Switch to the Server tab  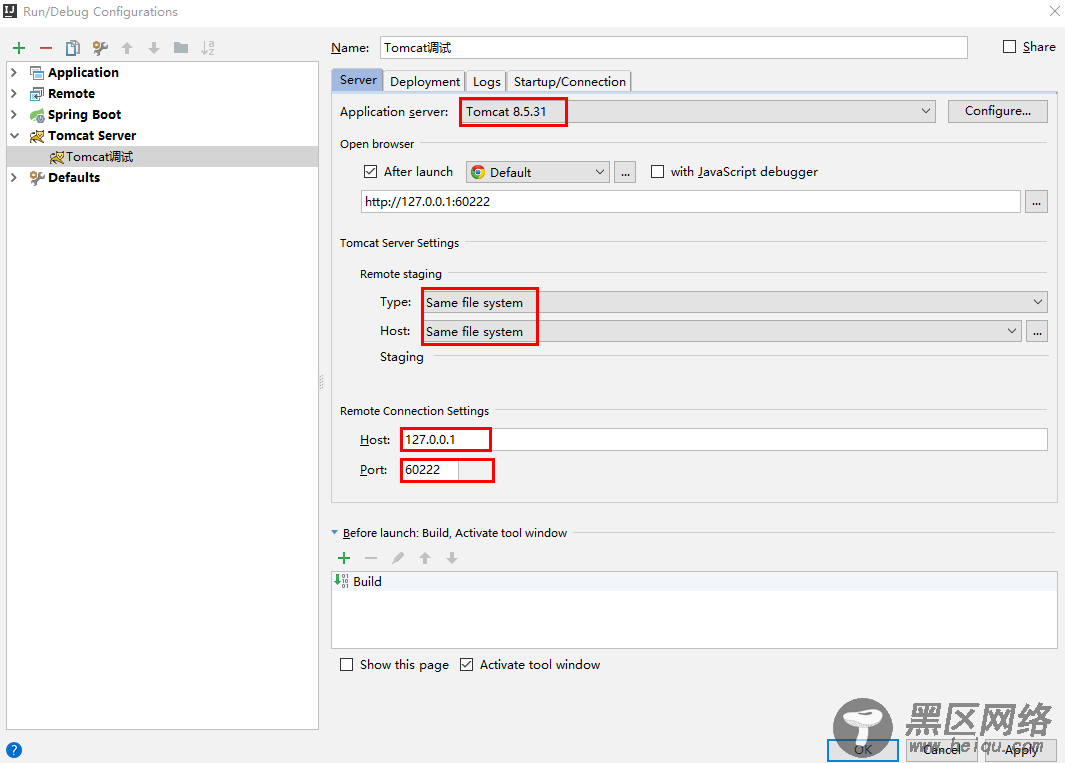358,80
